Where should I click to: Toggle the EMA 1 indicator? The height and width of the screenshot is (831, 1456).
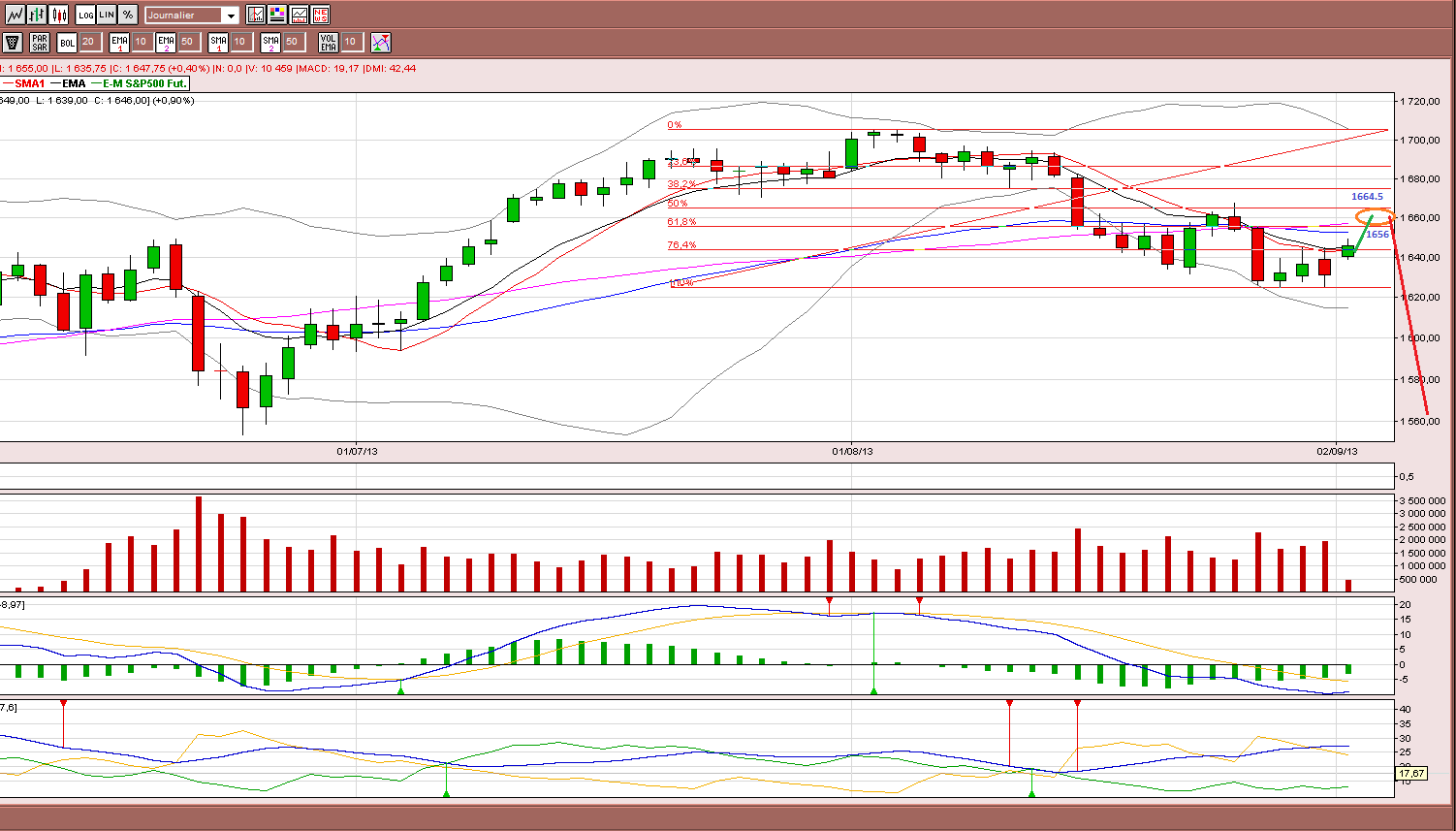(x=119, y=42)
